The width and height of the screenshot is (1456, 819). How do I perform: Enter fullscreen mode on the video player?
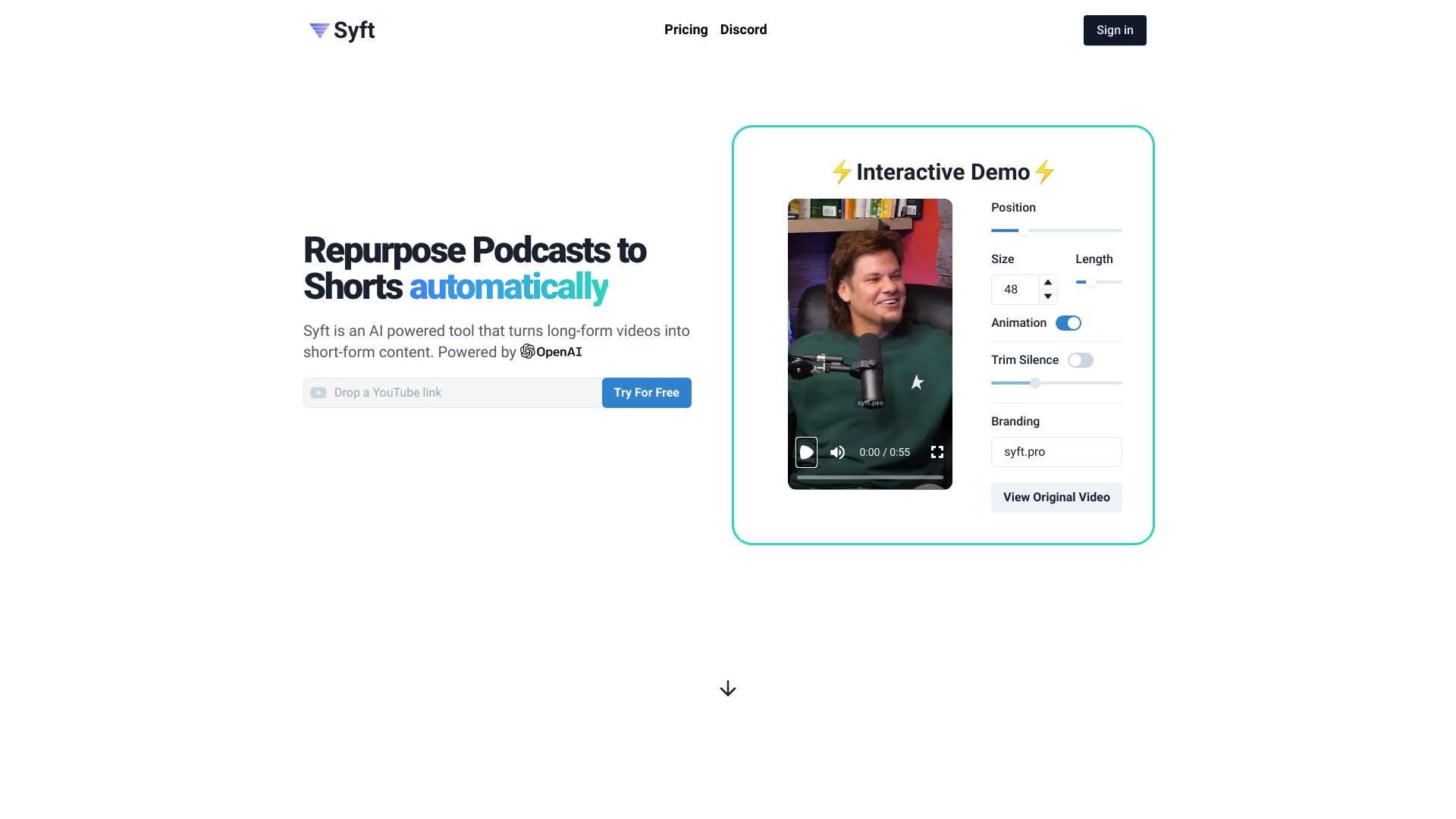click(x=937, y=451)
